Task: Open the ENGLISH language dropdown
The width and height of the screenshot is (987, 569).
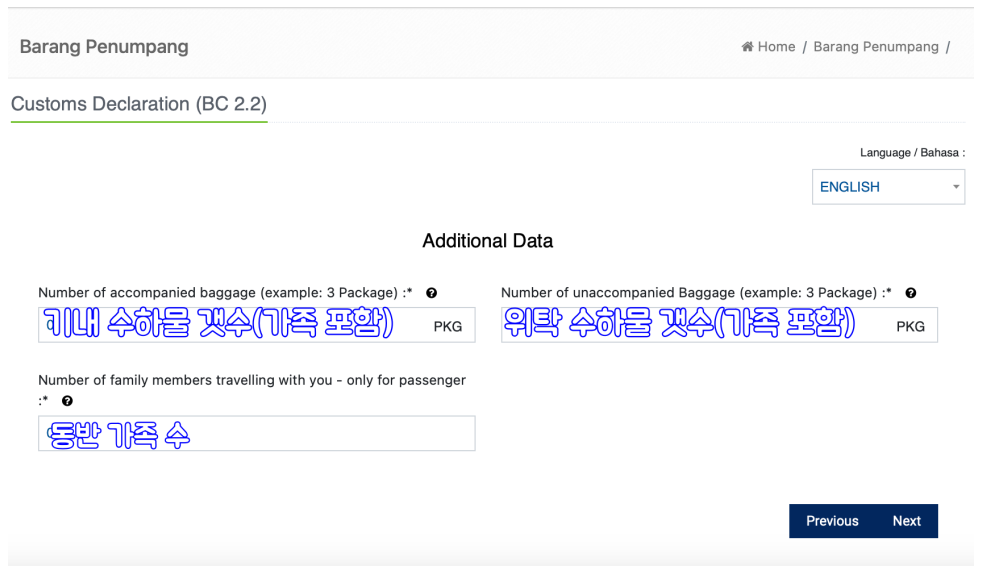Action: [888, 187]
